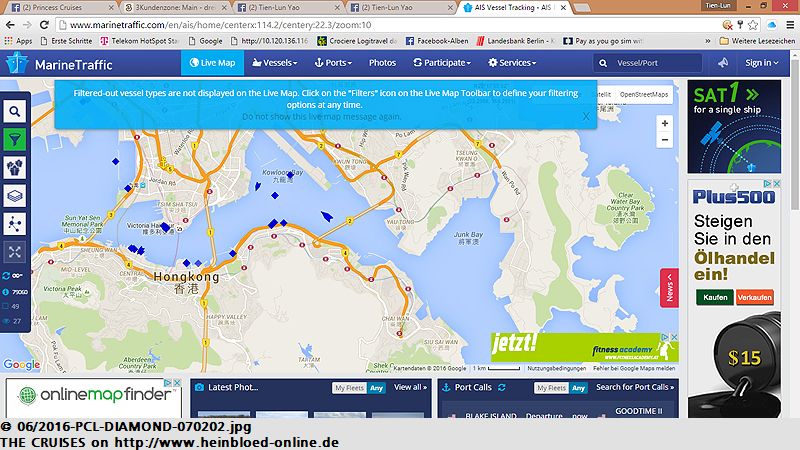Viewport: 800px width, 450px height.
Task: Switch map to OpenStreetMaps layer
Action: pyautogui.click(x=644, y=94)
